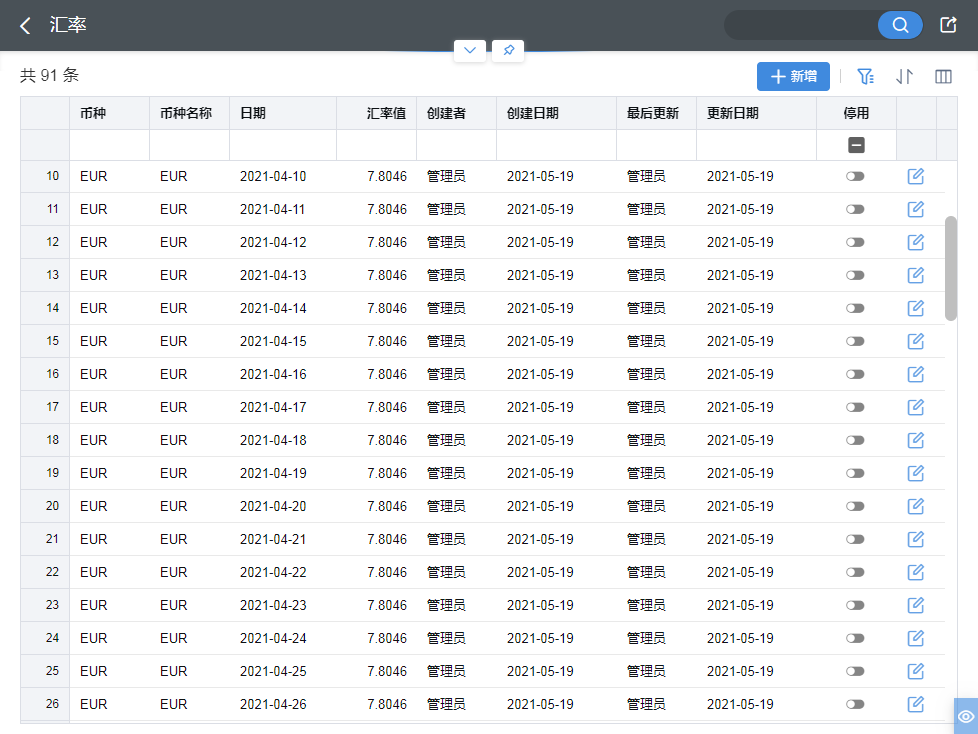The image size is (978, 734).
Task: Toggle 停用 switch for row 16
Action: pos(855,374)
